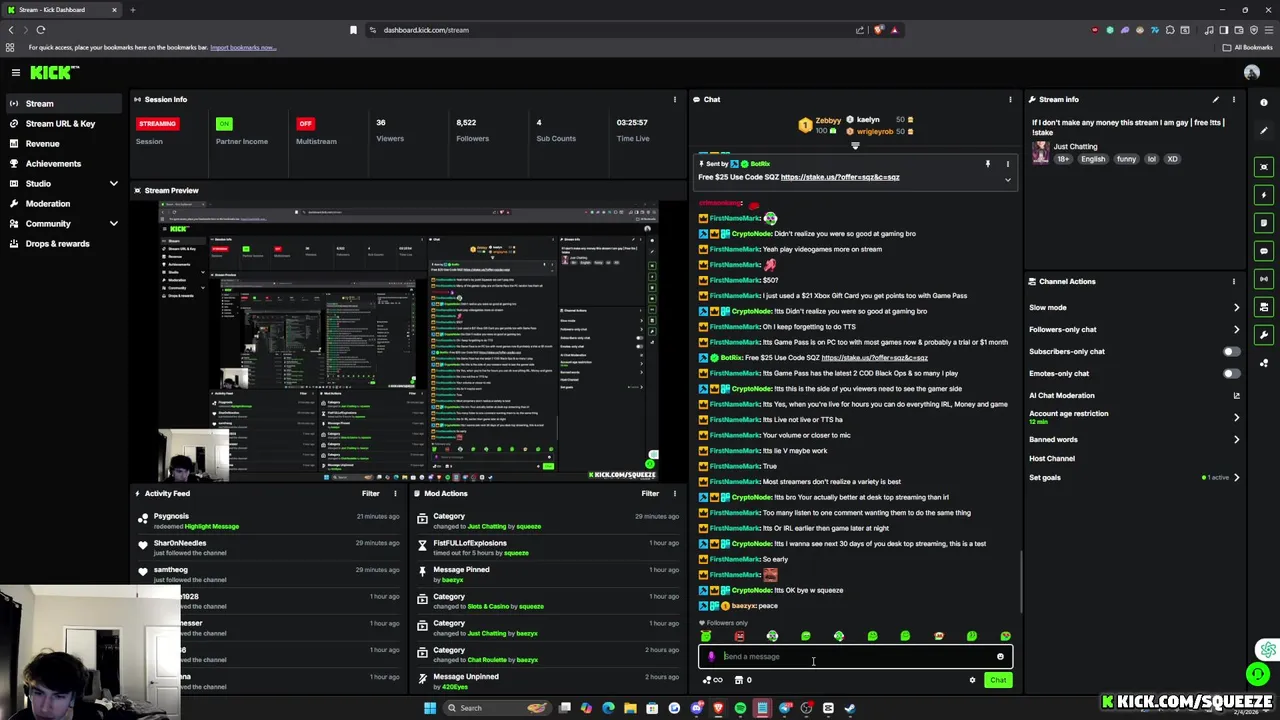Toggle the broadcast signal widget in right sidebar
Viewport: 1280px width, 720px height.
point(1264,279)
